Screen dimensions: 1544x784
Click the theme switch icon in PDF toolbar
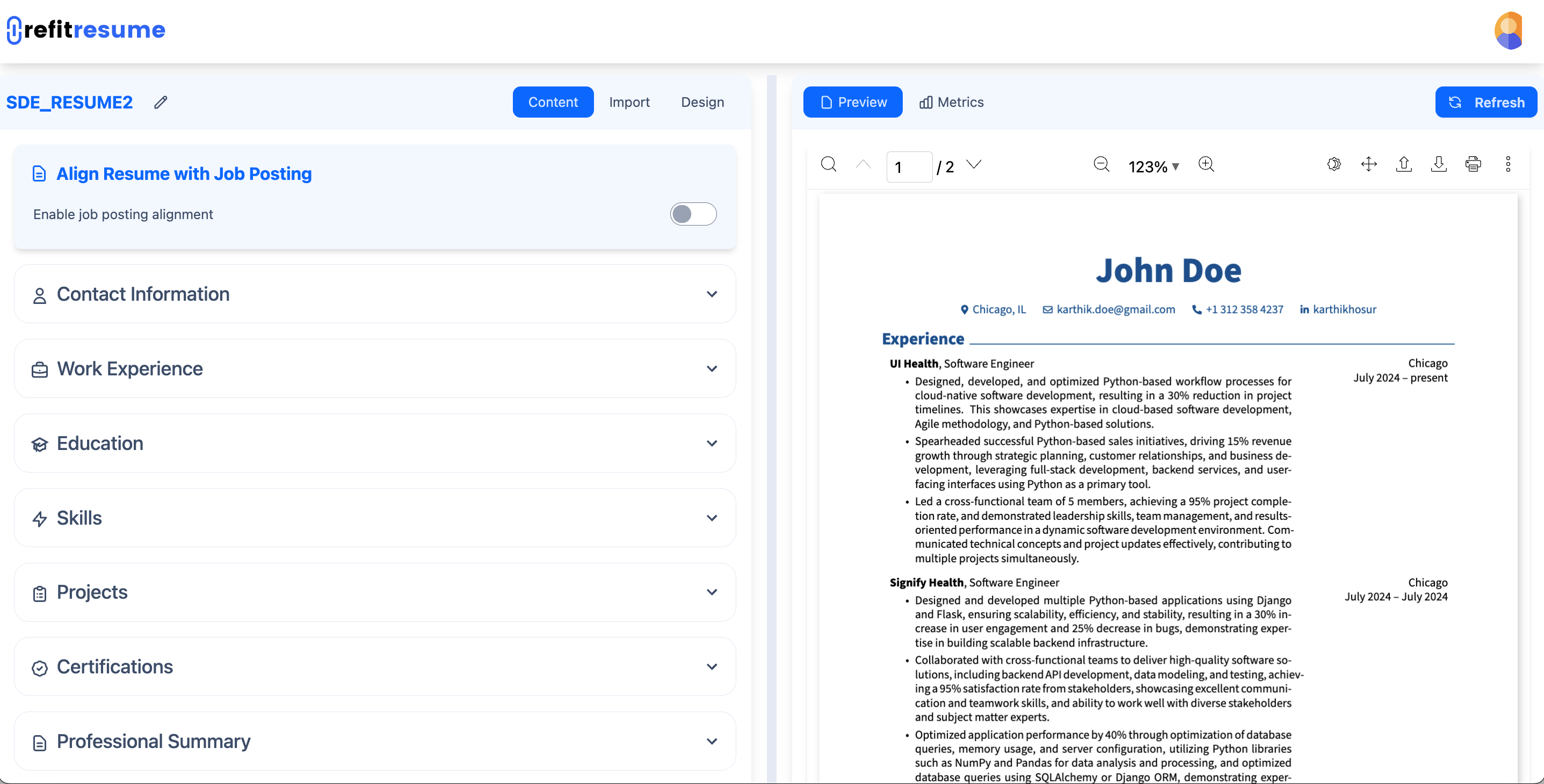tap(1333, 164)
